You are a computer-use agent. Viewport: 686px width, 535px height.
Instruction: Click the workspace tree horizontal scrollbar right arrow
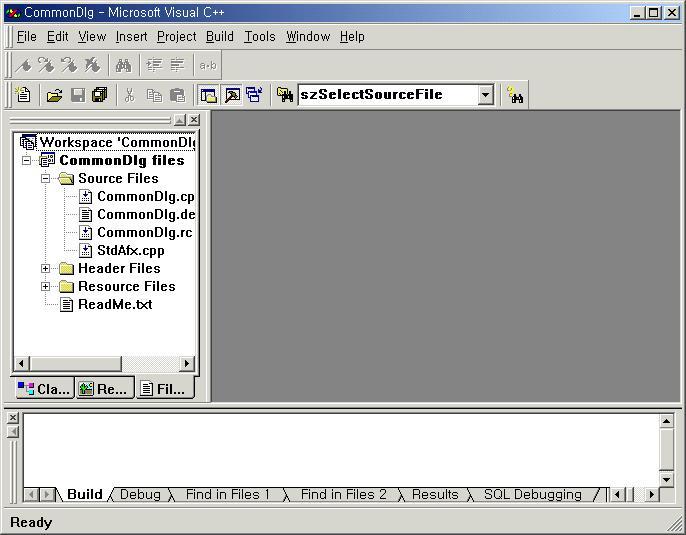[187, 363]
